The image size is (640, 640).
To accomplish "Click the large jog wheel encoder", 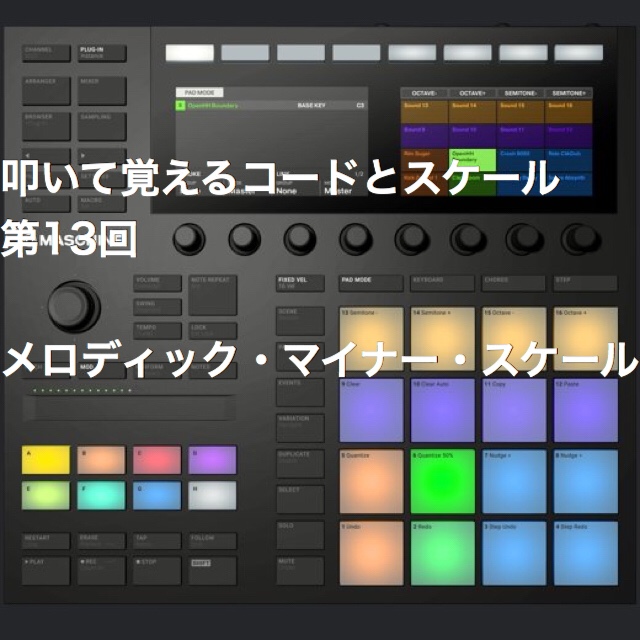I will [x=74, y=307].
